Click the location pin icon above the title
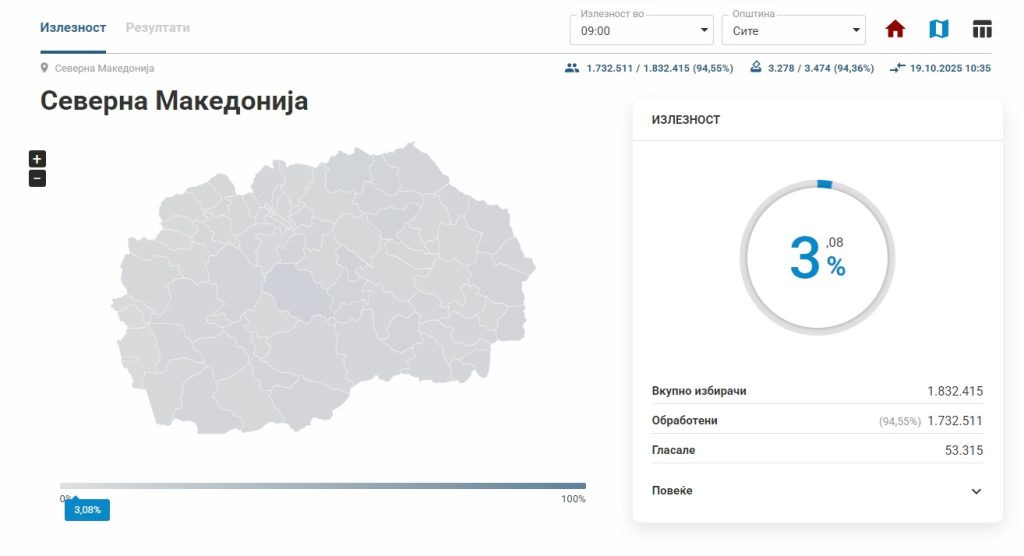Screen dimensions: 1024x556 click(x=45, y=68)
